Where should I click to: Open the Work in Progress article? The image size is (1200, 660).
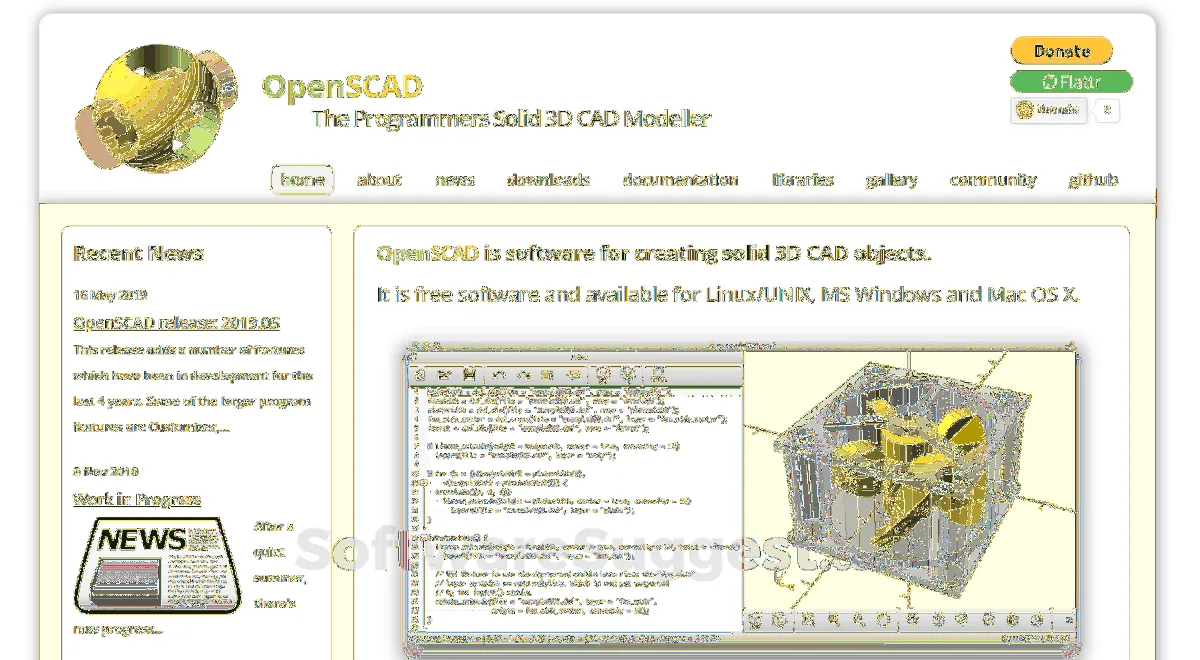coord(137,499)
